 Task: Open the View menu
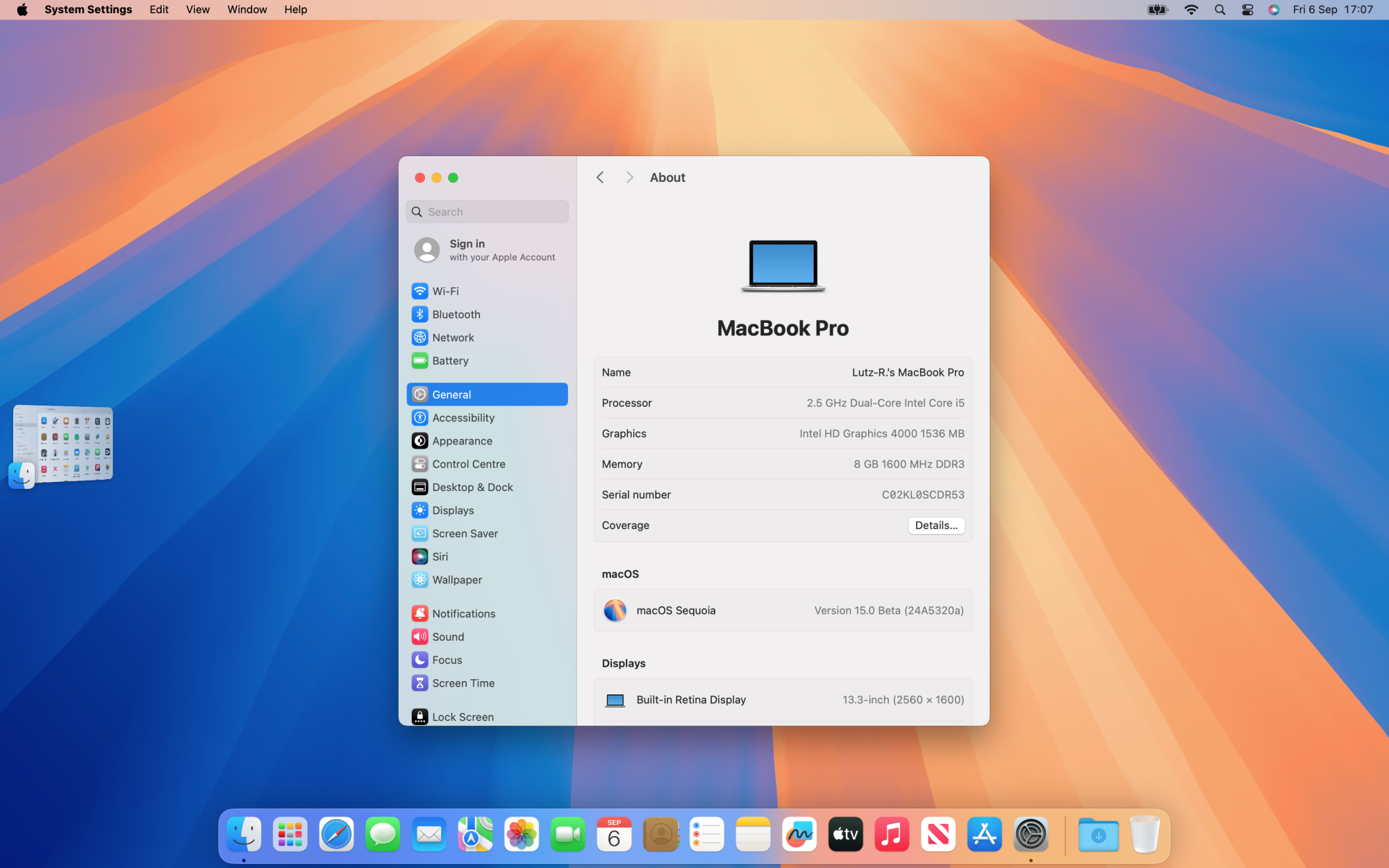coord(198,10)
